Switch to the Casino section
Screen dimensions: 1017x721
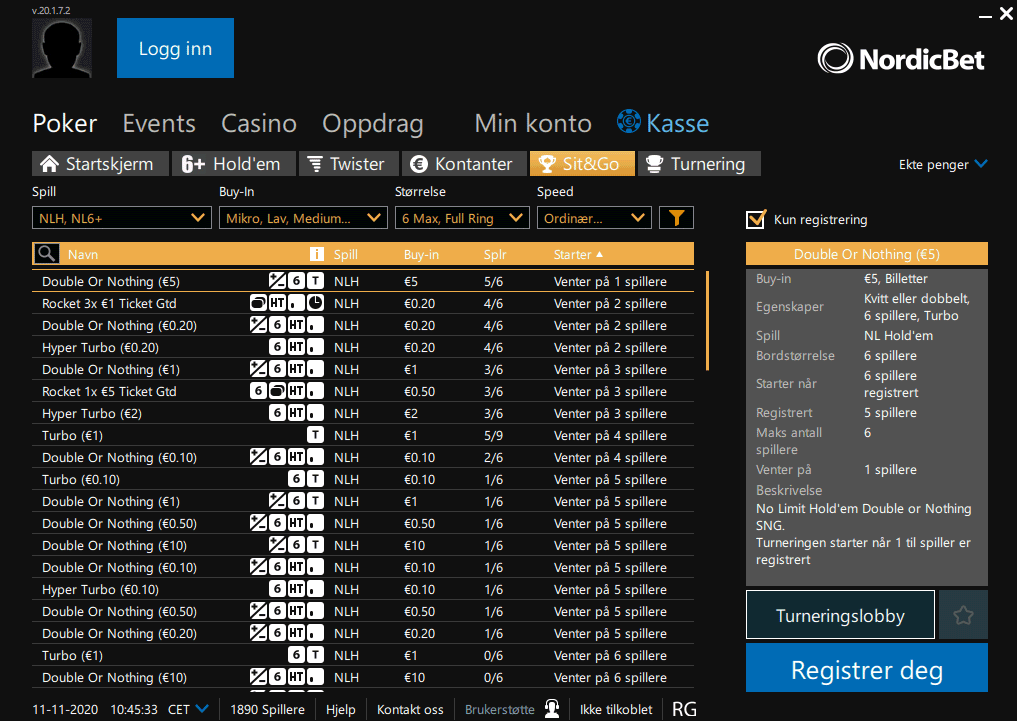coord(259,123)
